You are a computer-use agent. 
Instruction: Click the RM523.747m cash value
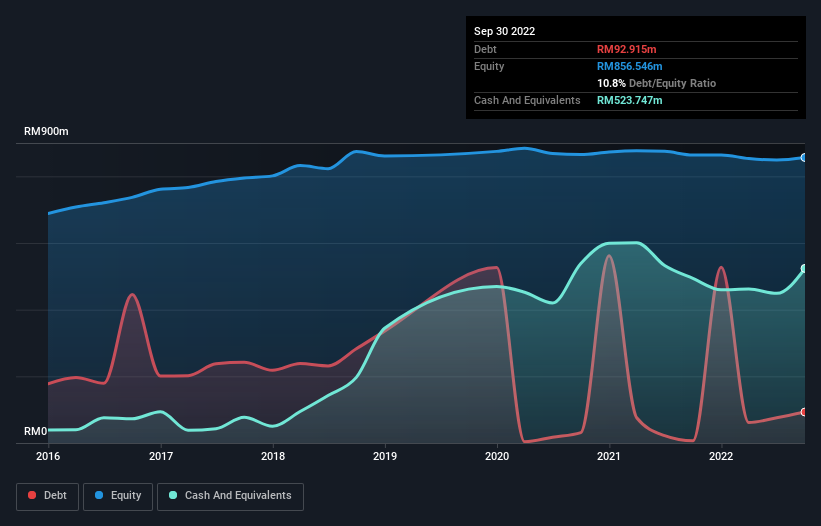629,100
